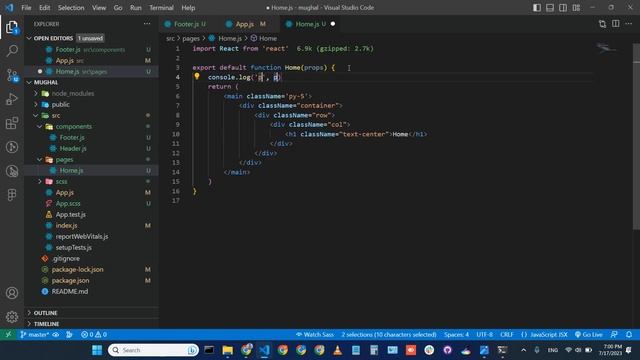Toggle panel layout icon in title bar
The height and width of the screenshot is (360, 640).
click(x=550, y=8)
